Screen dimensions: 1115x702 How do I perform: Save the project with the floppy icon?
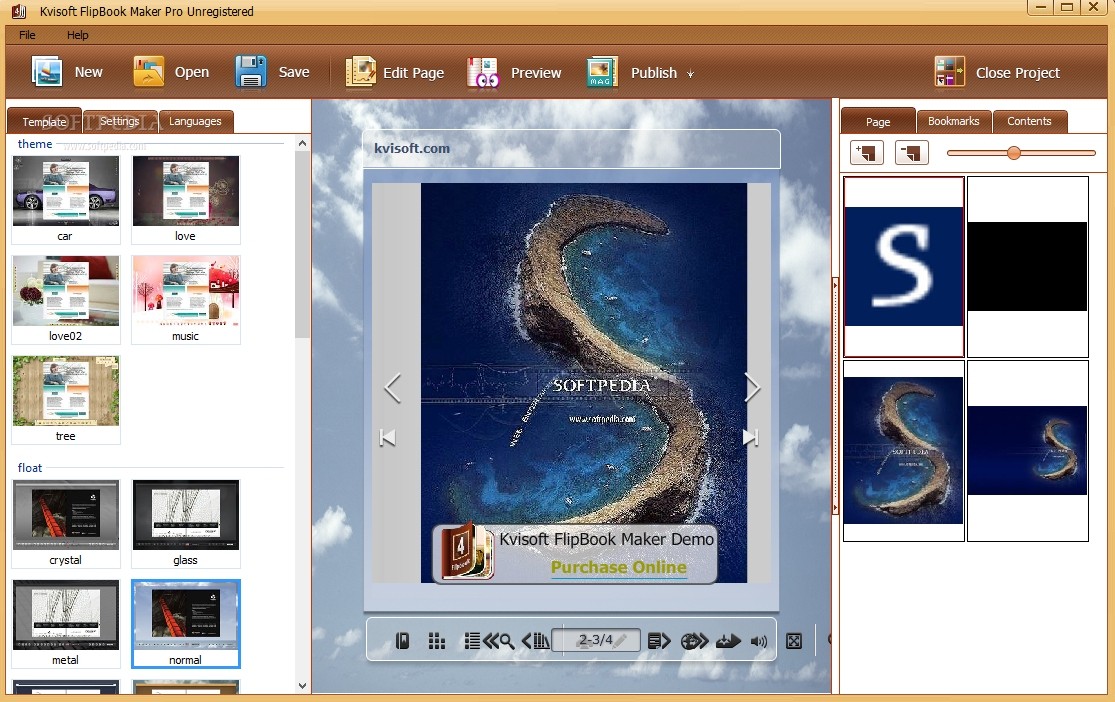click(250, 72)
